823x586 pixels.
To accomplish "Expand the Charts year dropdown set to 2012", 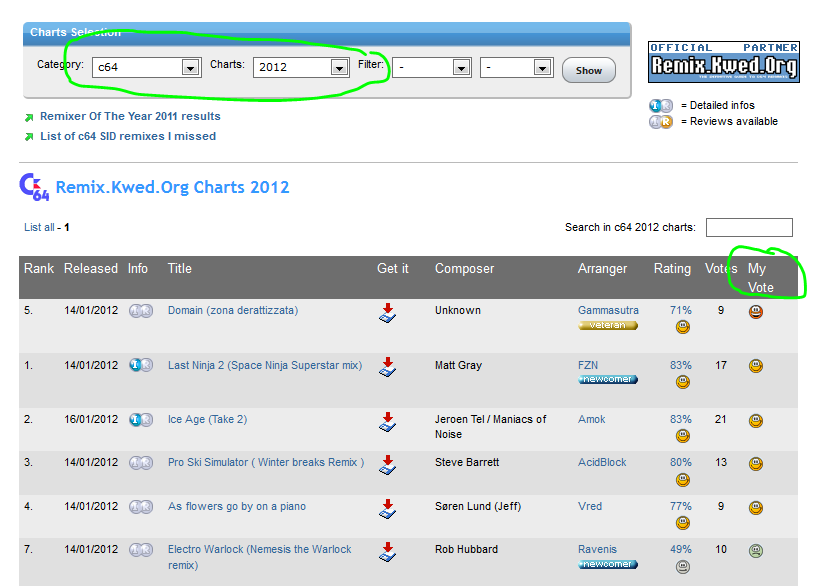I will pyautogui.click(x=299, y=68).
